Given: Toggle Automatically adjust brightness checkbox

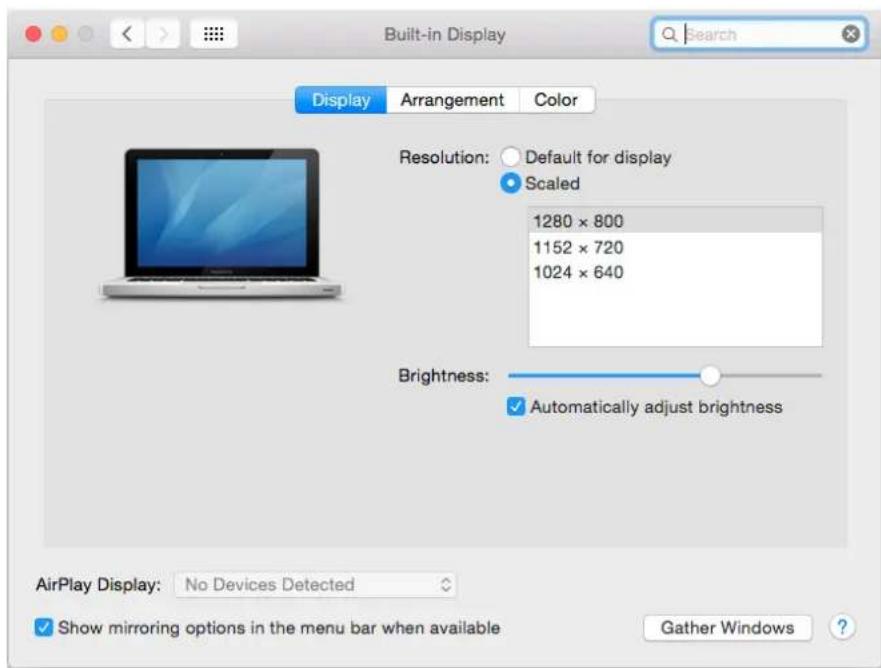Looking at the screenshot, I should (x=516, y=406).
